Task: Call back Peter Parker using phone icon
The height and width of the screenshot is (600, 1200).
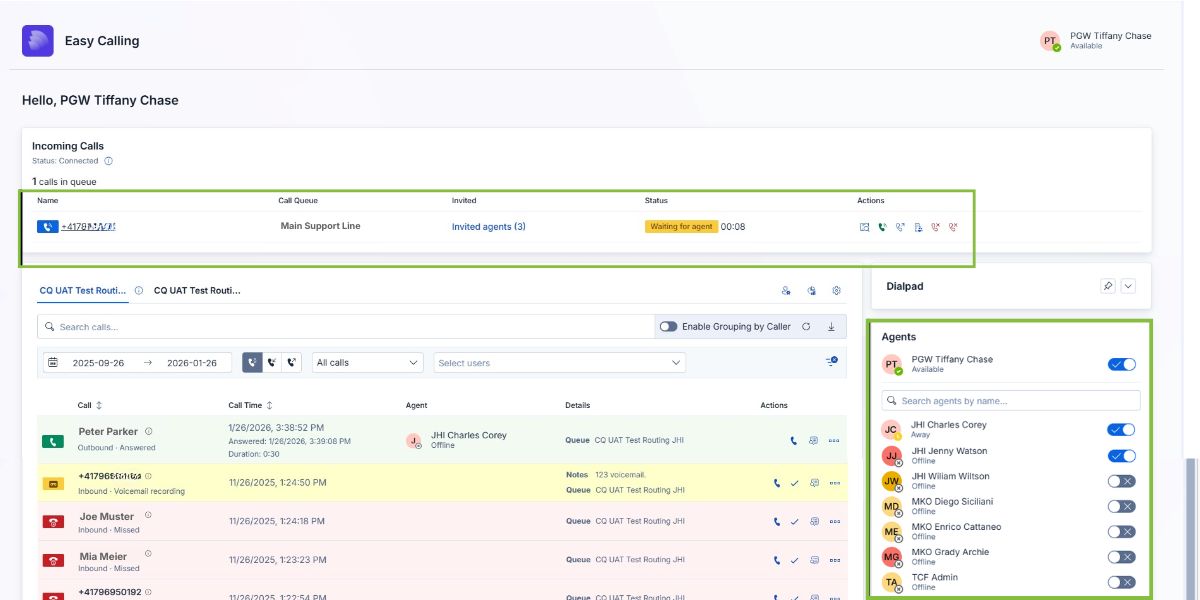Action: coord(794,440)
